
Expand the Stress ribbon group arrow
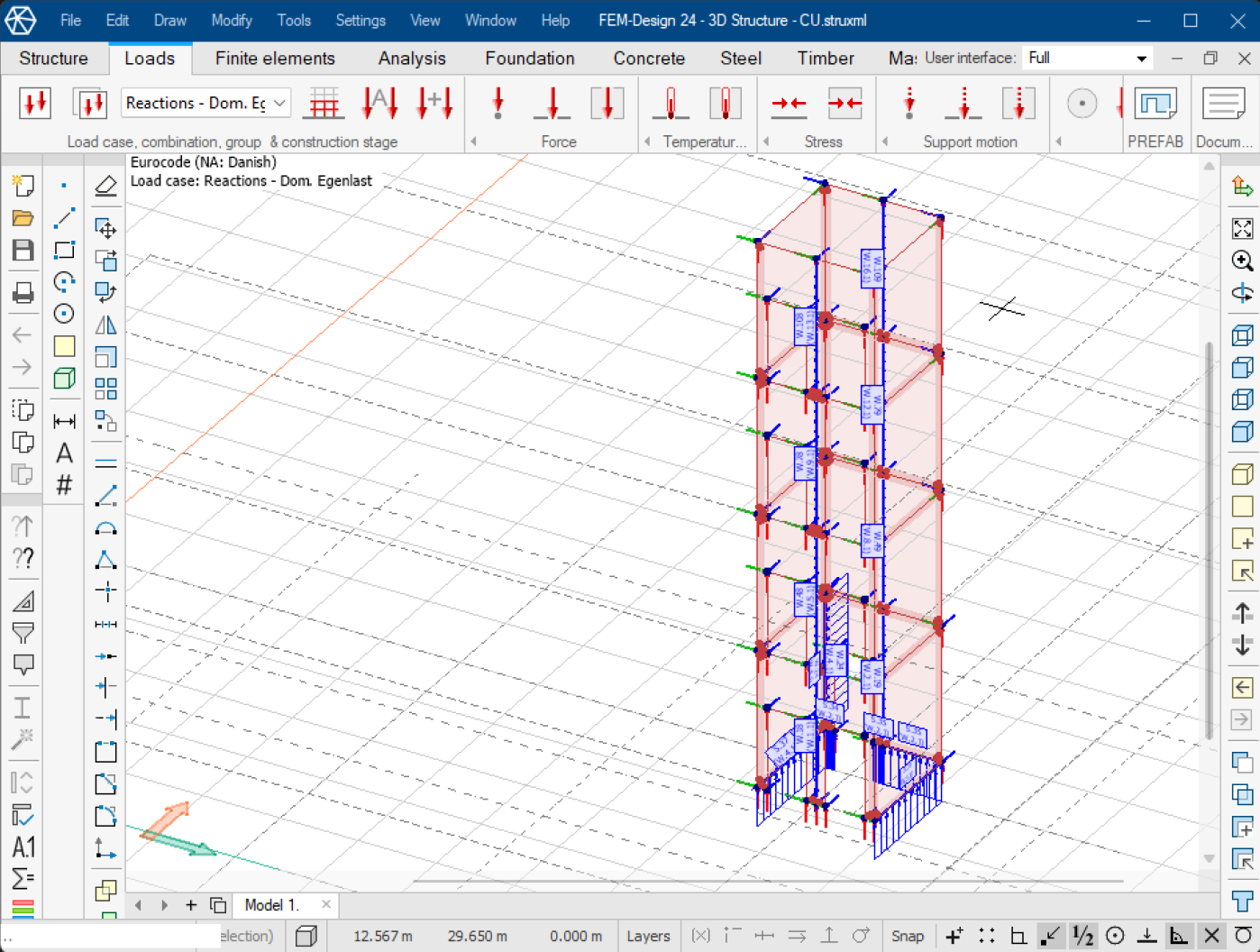[766, 142]
